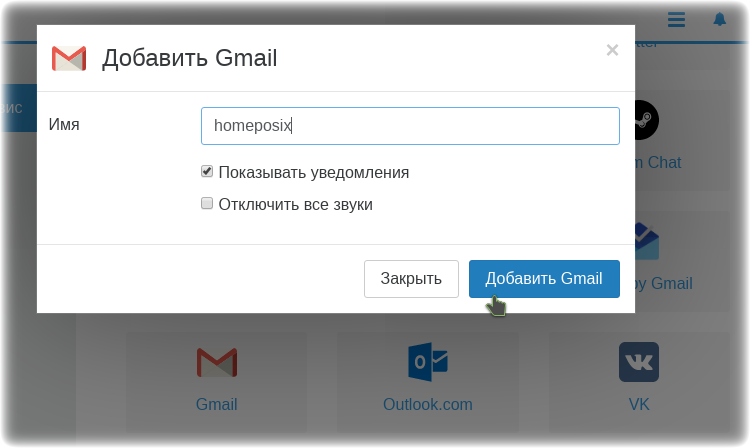
Task: Click the Gmail logo in the dialog header
Action: click(x=69, y=58)
